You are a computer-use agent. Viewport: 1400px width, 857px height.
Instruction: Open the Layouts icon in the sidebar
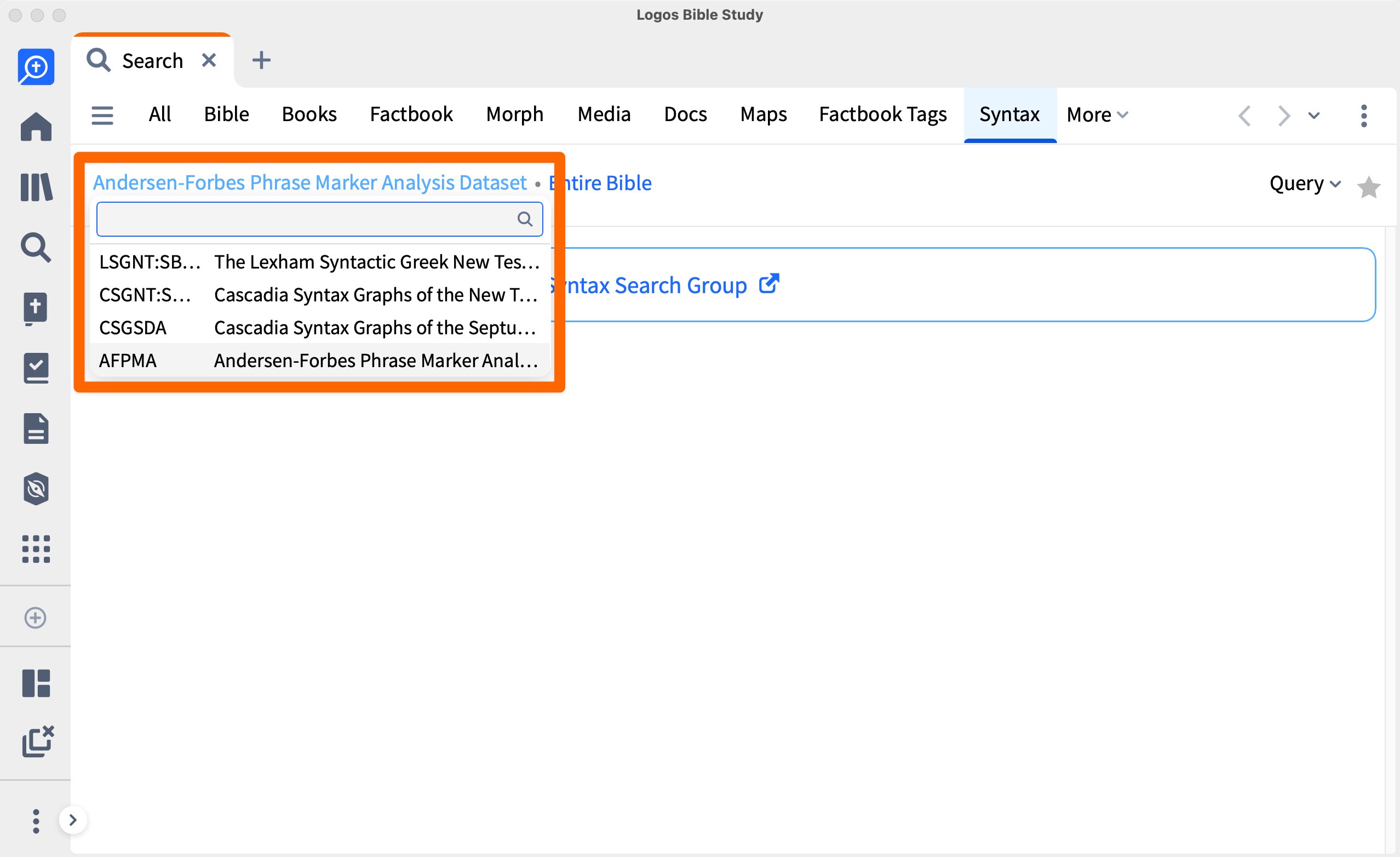click(x=36, y=683)
